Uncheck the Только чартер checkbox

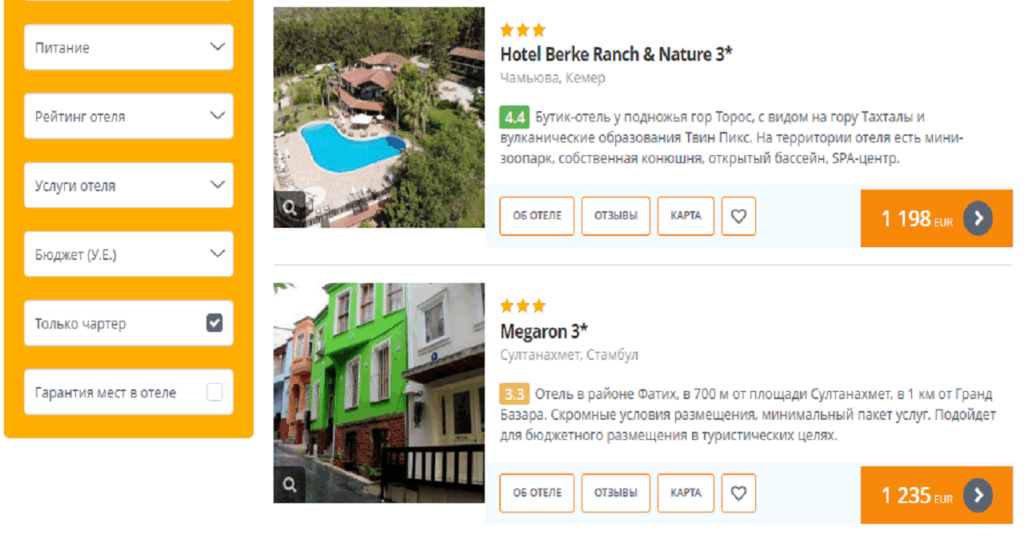click(214, 323)
